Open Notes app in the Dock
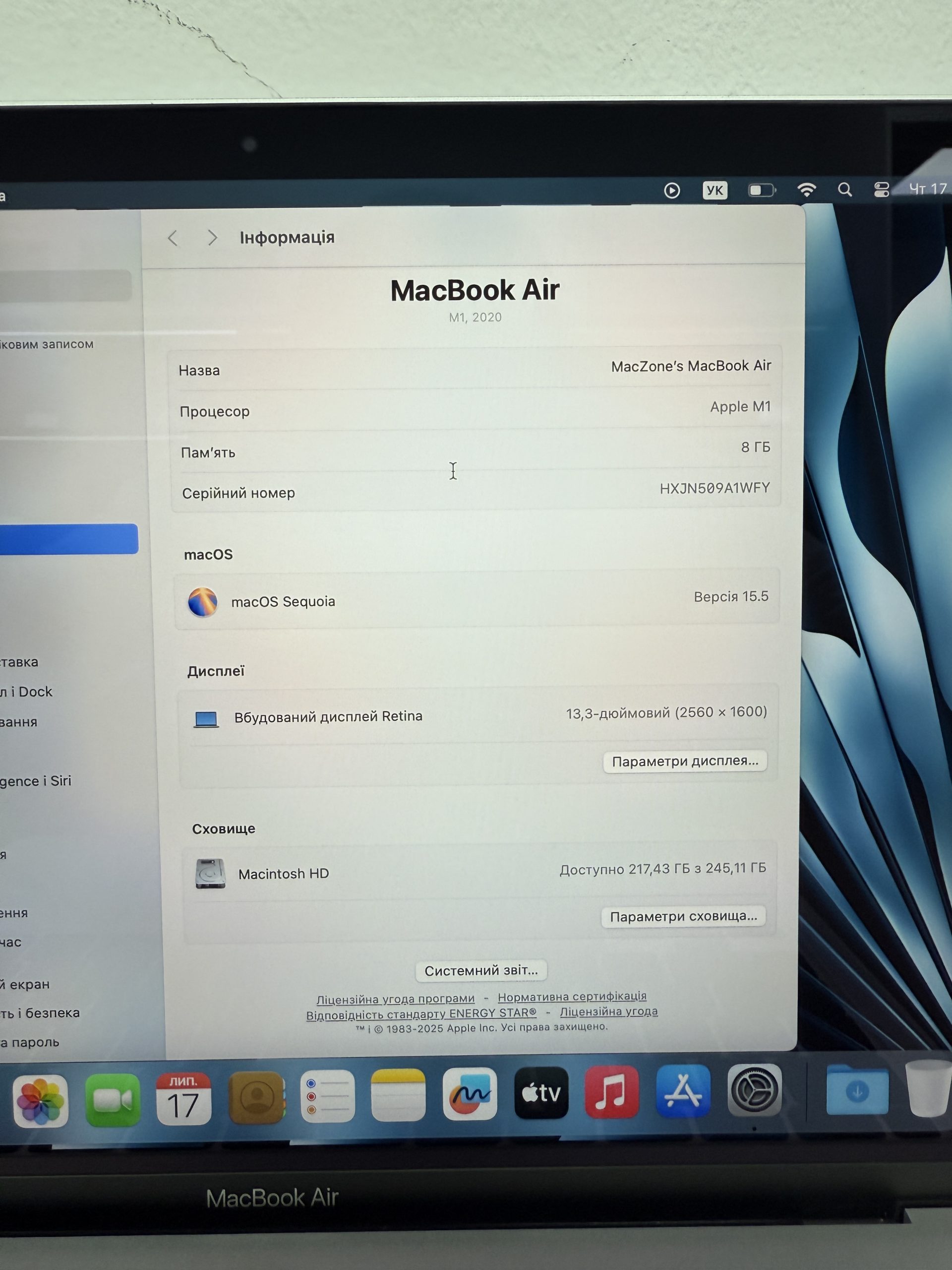The height and width of the screenshot is (1270, 952). coord(398,1094)
